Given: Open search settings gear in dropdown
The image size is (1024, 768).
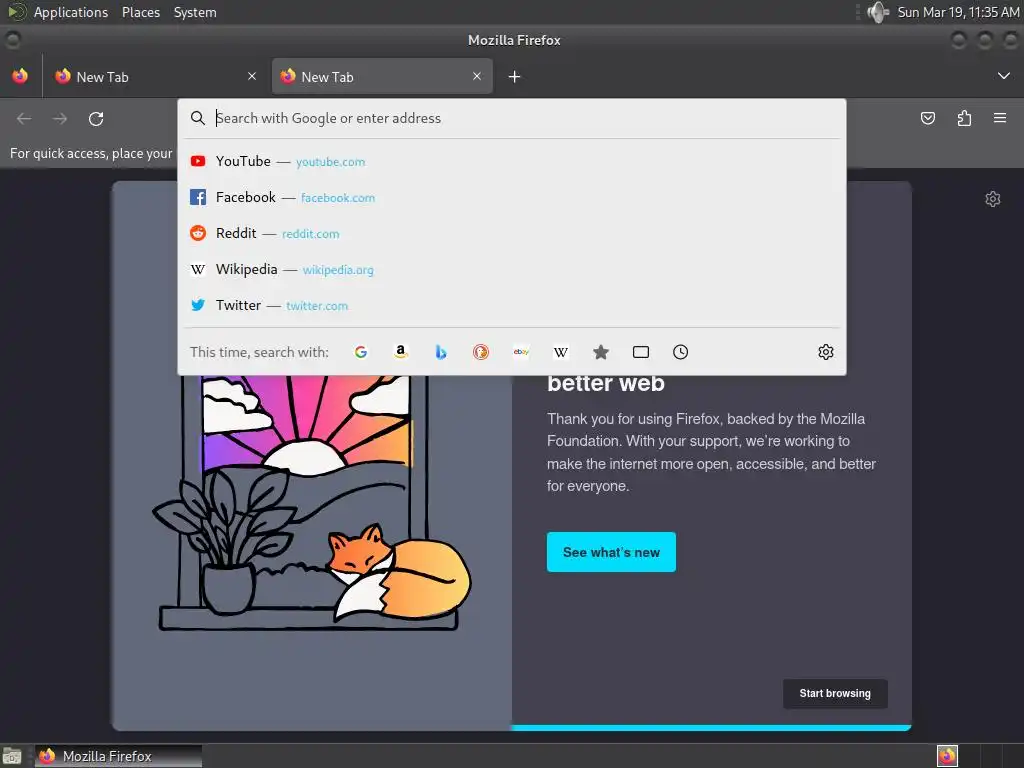Looking at the screenshot, I should [825, 352].
